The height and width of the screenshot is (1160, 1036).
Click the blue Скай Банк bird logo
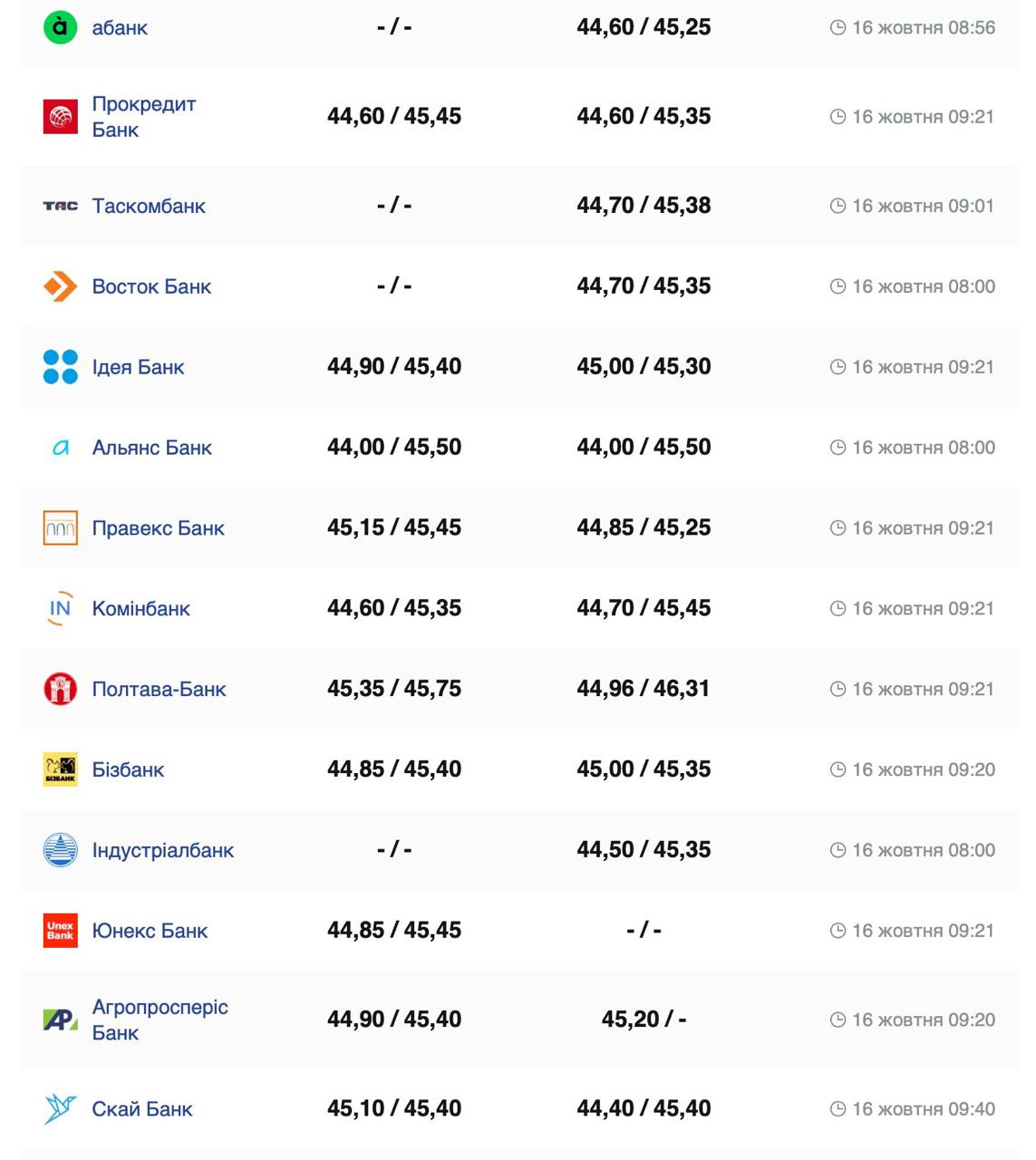pos(60,1108)
